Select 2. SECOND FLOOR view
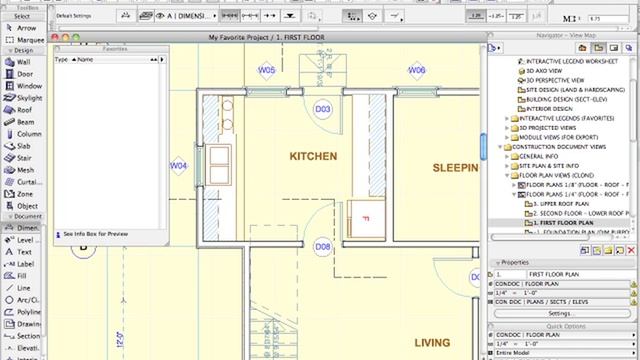The height and width of the screenshot is (360, 640). 576,213
